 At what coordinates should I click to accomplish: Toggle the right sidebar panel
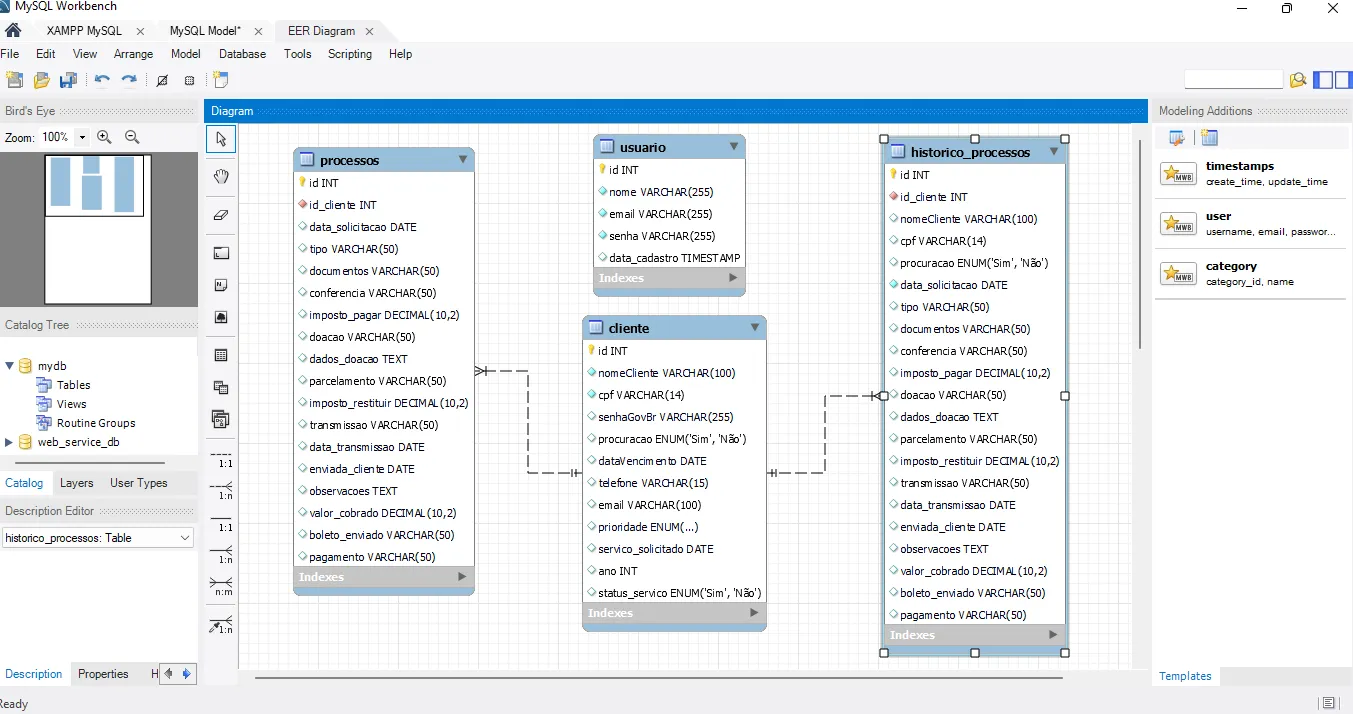click(x=1342, y=80)
